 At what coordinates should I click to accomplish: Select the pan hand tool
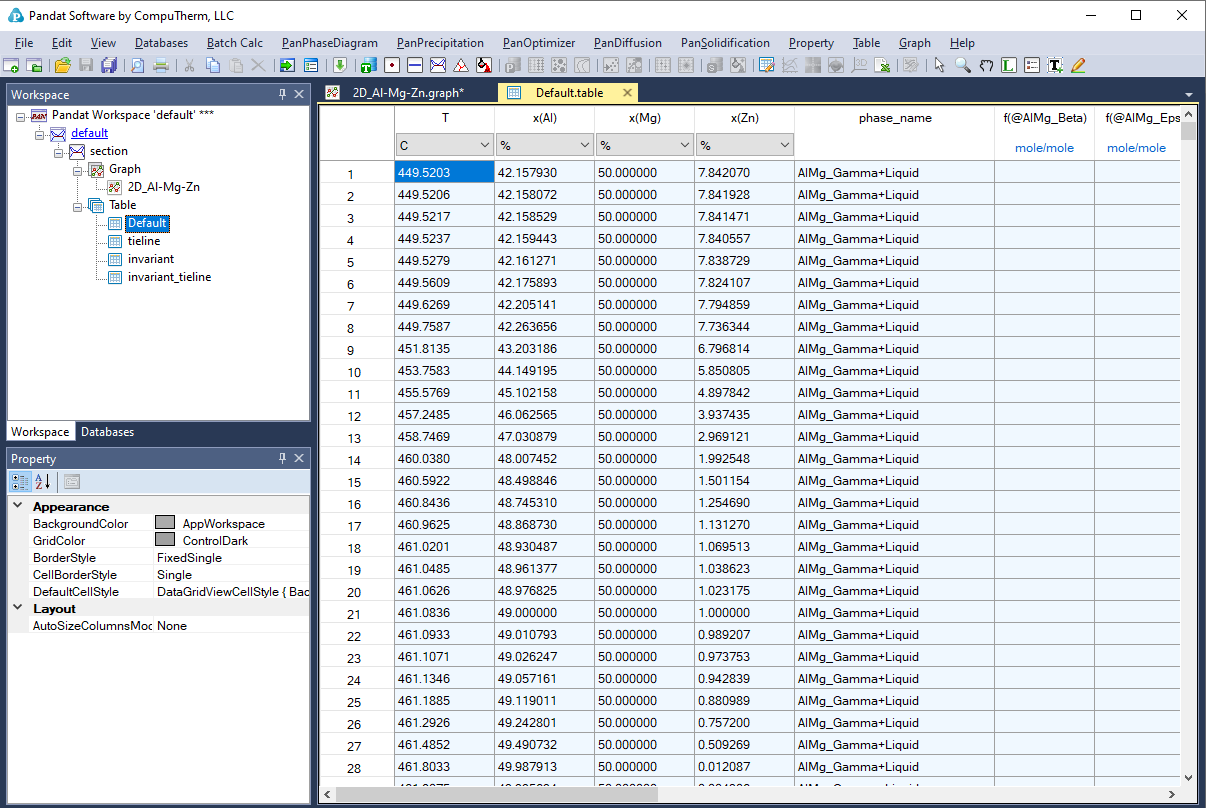(986, 66)
